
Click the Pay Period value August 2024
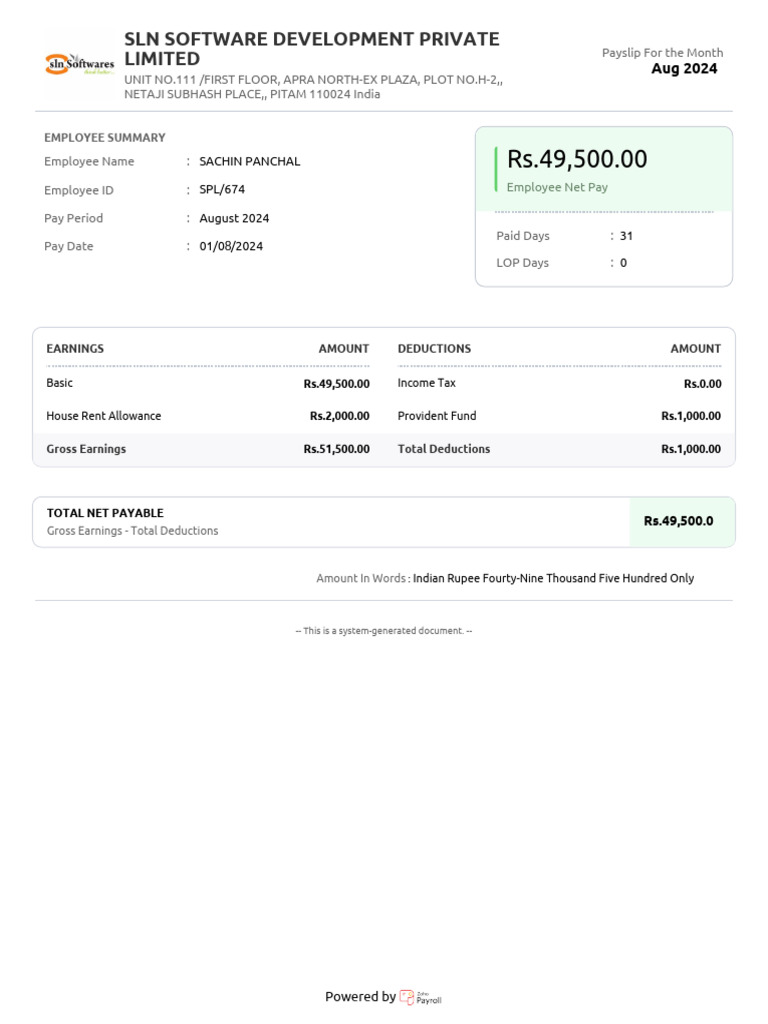click(x=234, y=218)
